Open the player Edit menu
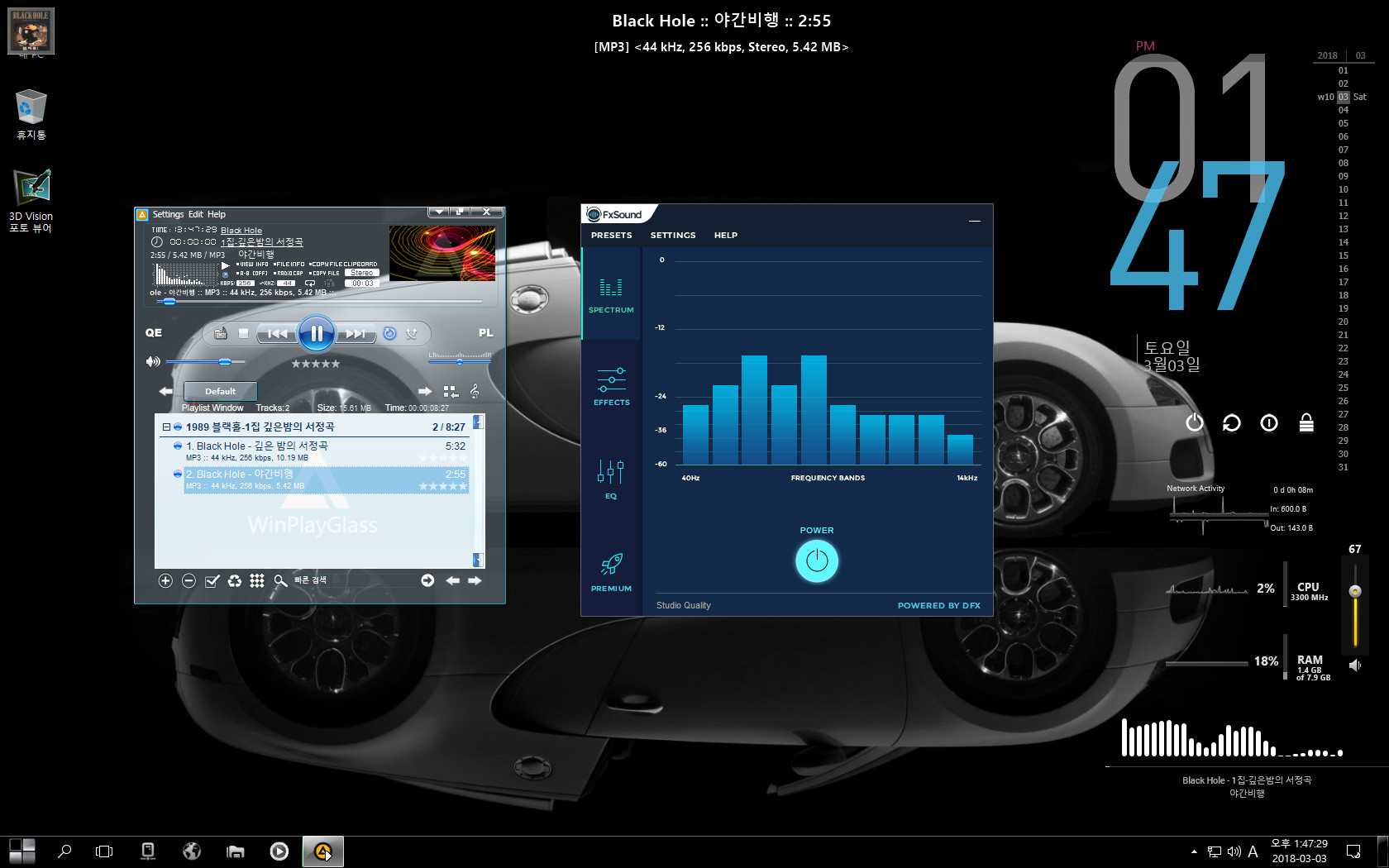The image size is (1389, 868). (196, 214)
